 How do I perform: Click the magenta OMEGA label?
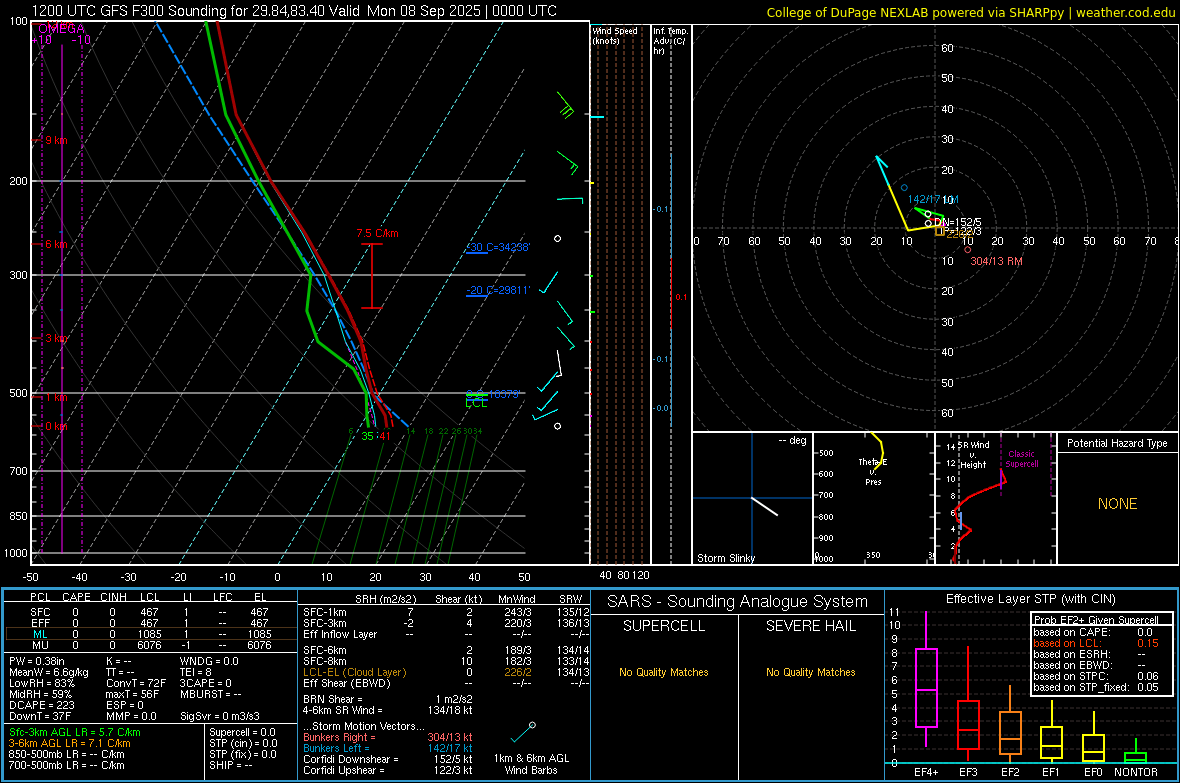(61, 29)
